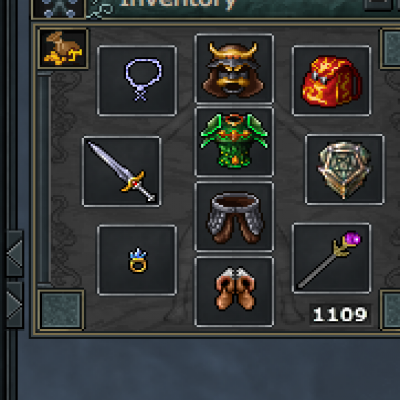Select the crystal ring in ring slot
Screen dimensions: 400x400
pos(137,260)
